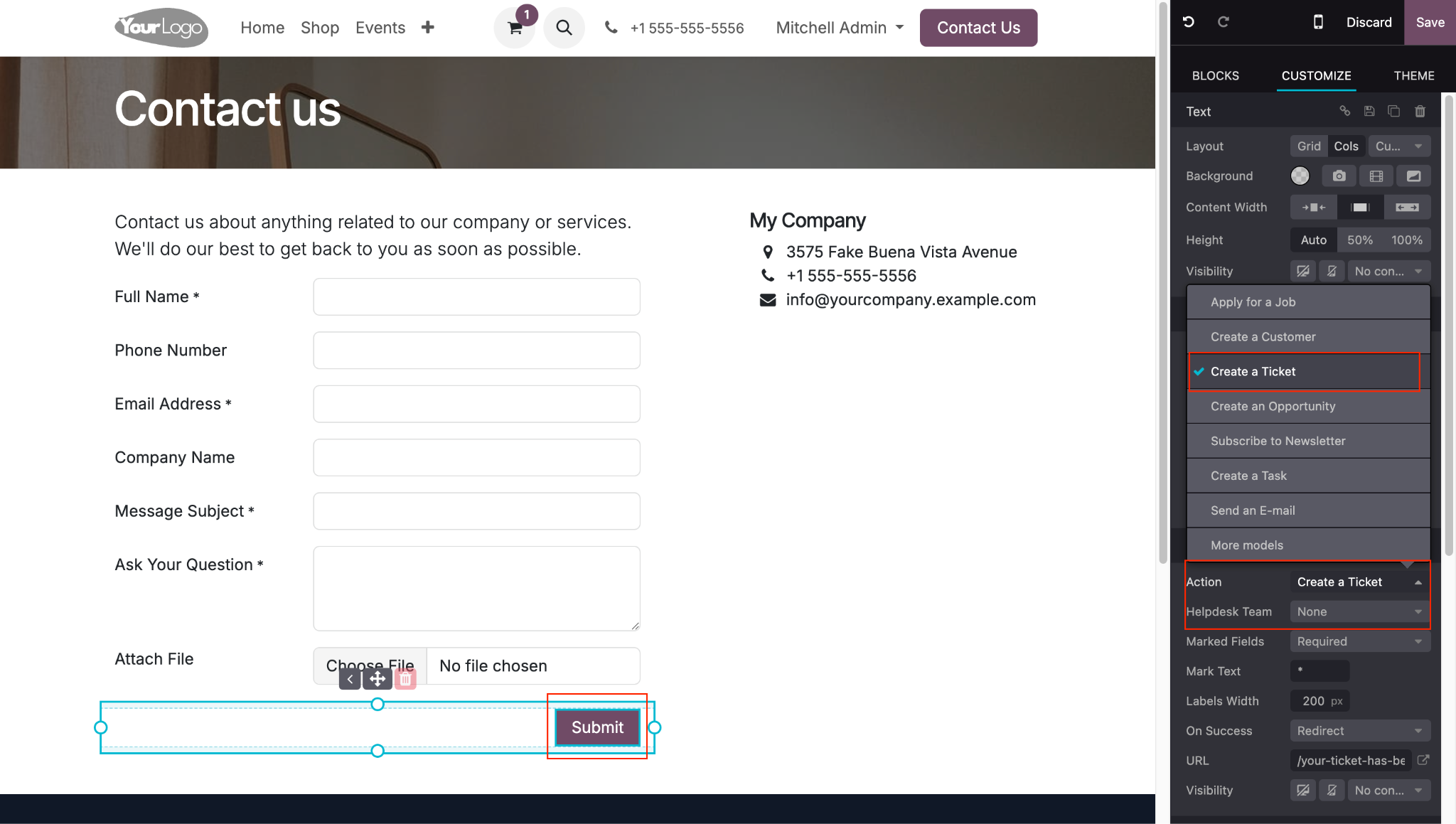The width and height of the screenshot is (1456, 824).
Task: Click the pink delete icon above Submit
Action: pyautogui.click(x=405, y=679)
